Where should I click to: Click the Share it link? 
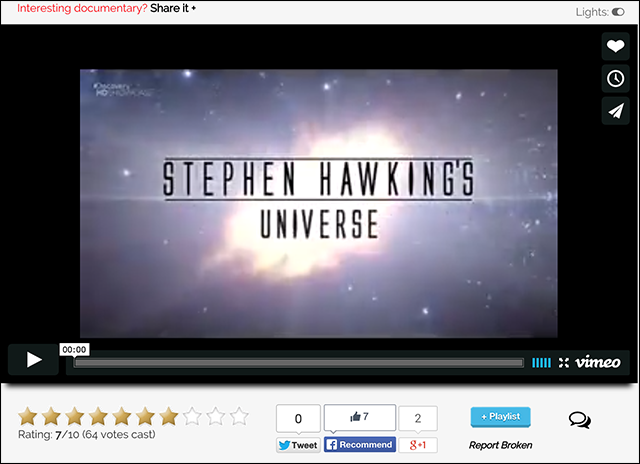point(173,8)
